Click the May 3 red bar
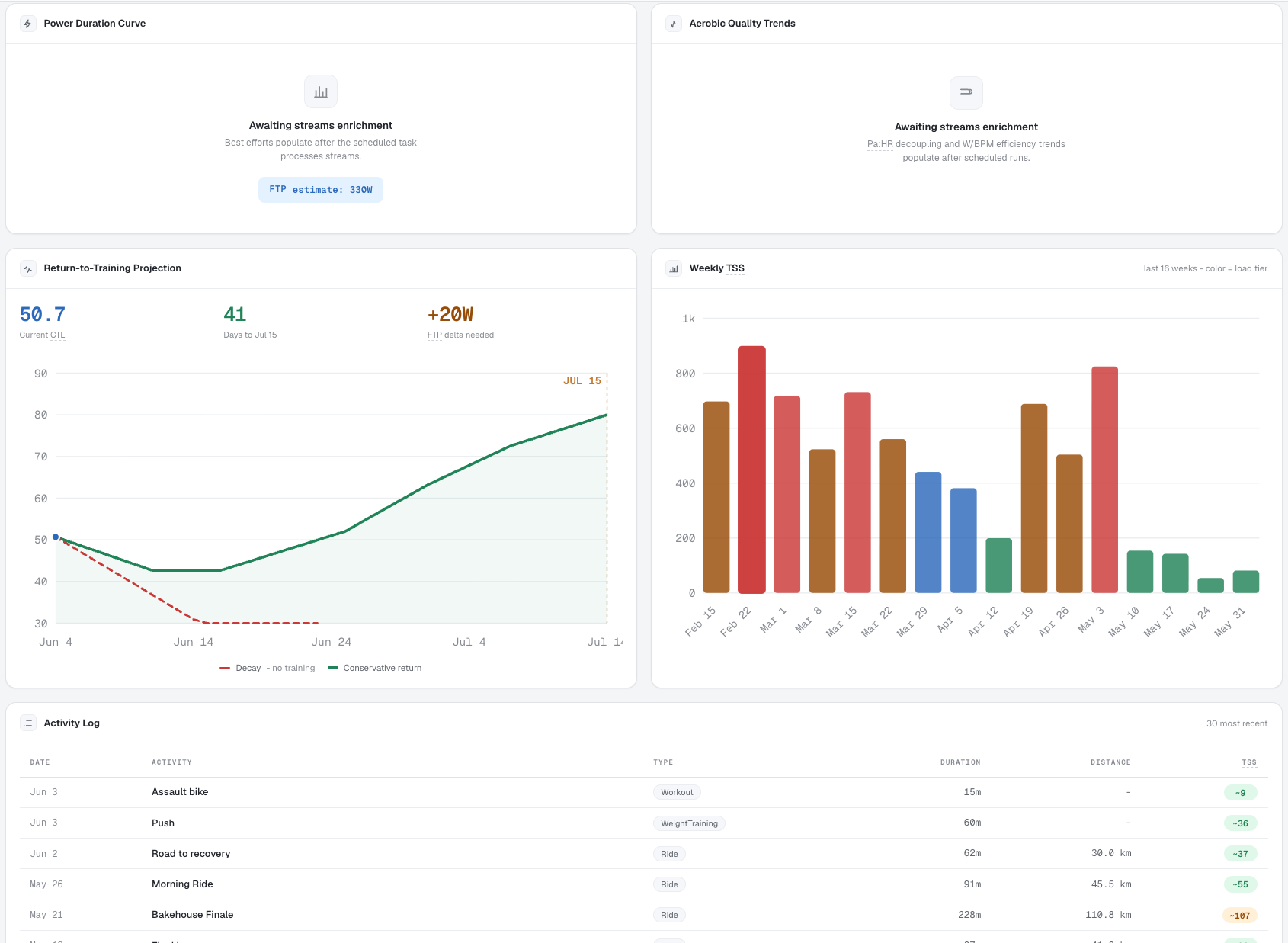Image resolution: width=1288 pixels, height=943 pixels. pos(1105,480)
